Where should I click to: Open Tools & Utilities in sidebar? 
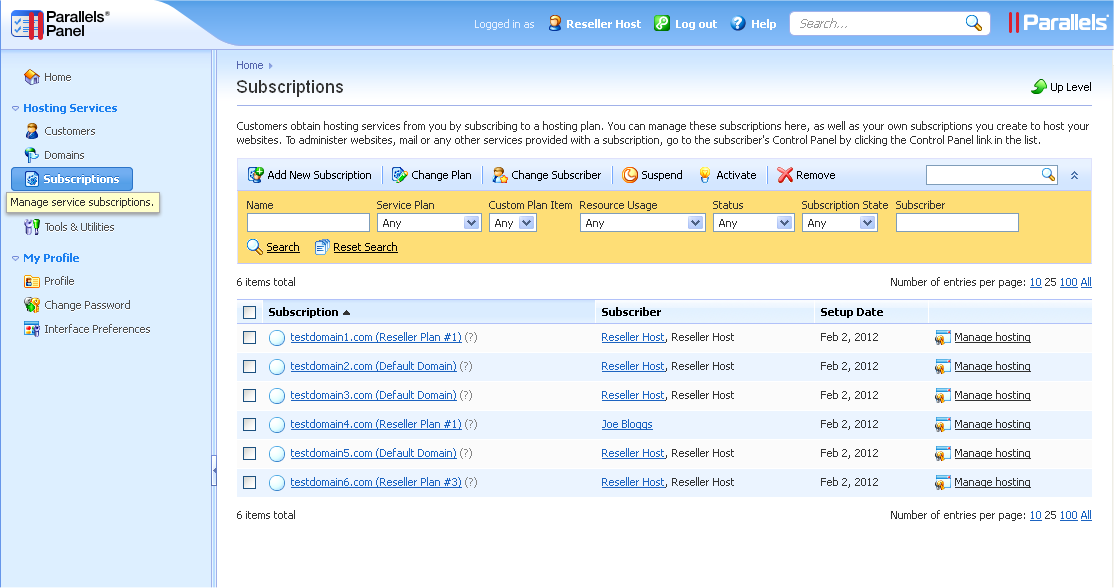(x=79, y=227)
